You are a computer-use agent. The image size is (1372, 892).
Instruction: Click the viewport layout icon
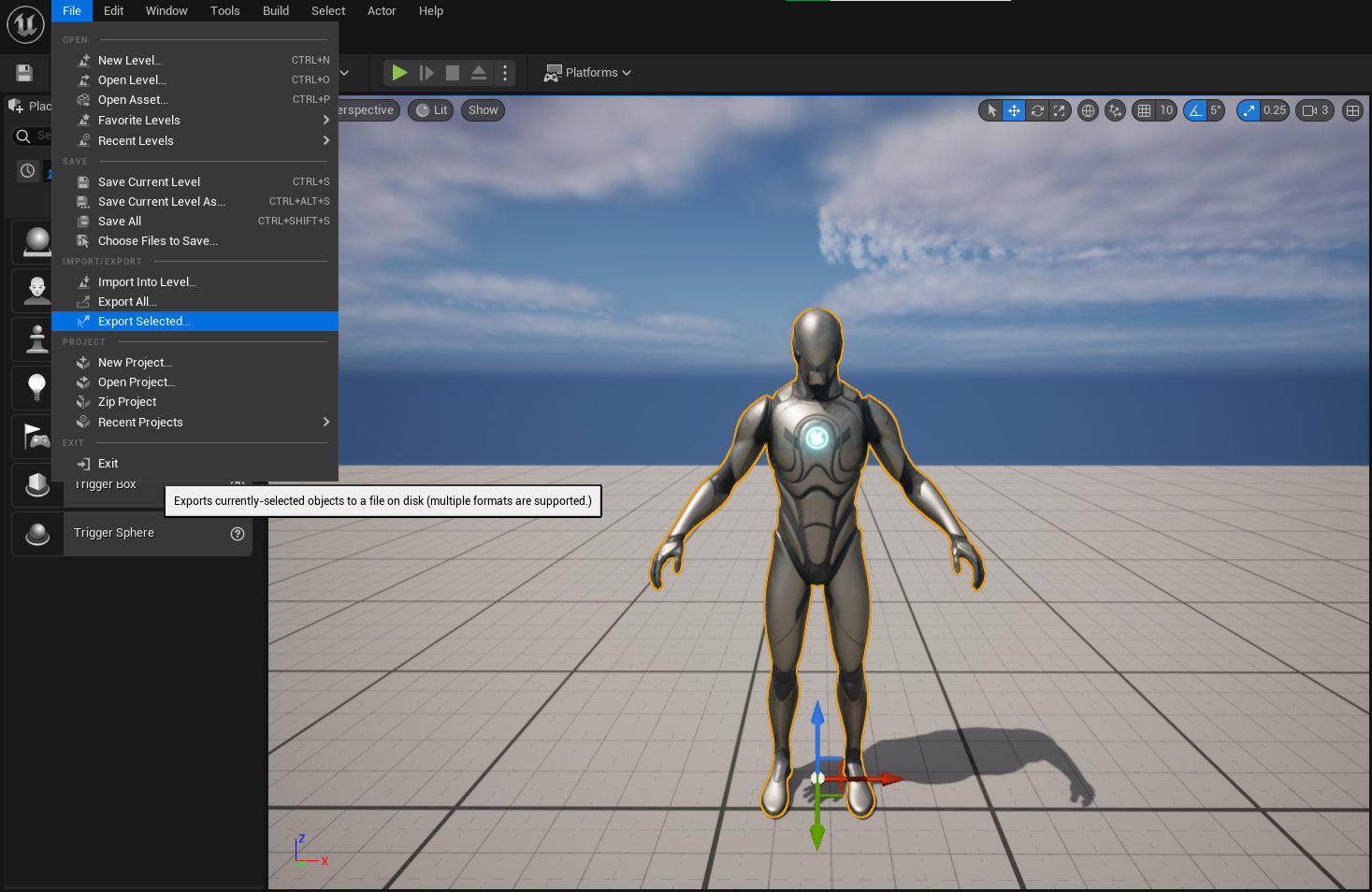(1352, 110)
